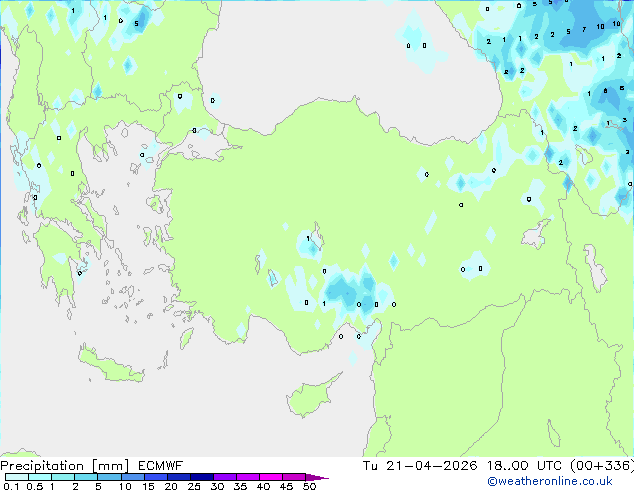Choose the 2 mm legend color swatch

coord(86,477)
